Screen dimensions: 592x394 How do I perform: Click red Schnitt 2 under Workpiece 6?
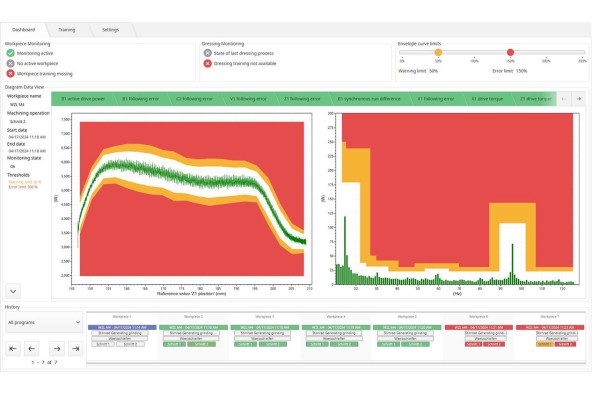coord(494,344)
